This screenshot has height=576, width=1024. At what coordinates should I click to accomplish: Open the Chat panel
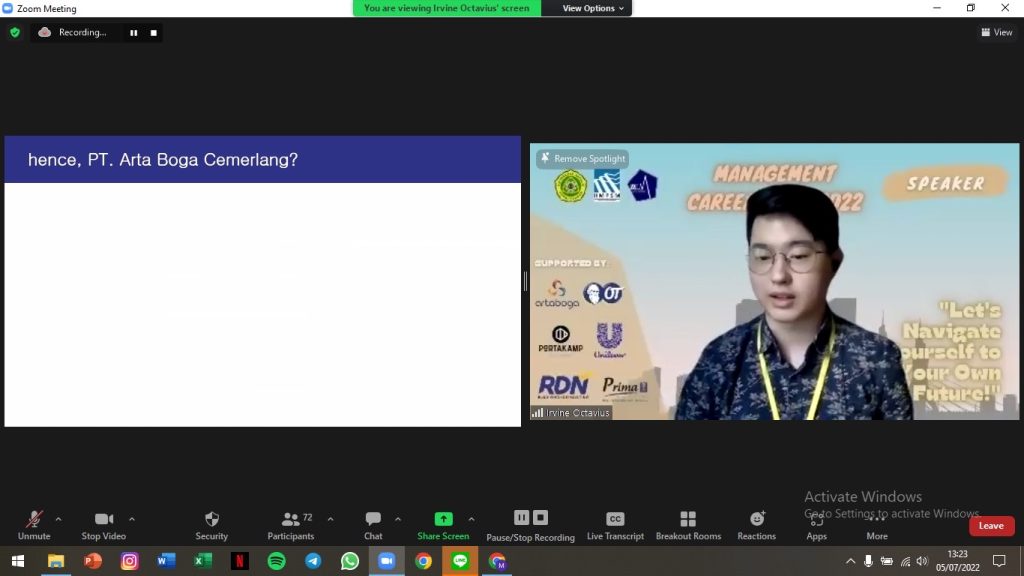click(373, 520)
